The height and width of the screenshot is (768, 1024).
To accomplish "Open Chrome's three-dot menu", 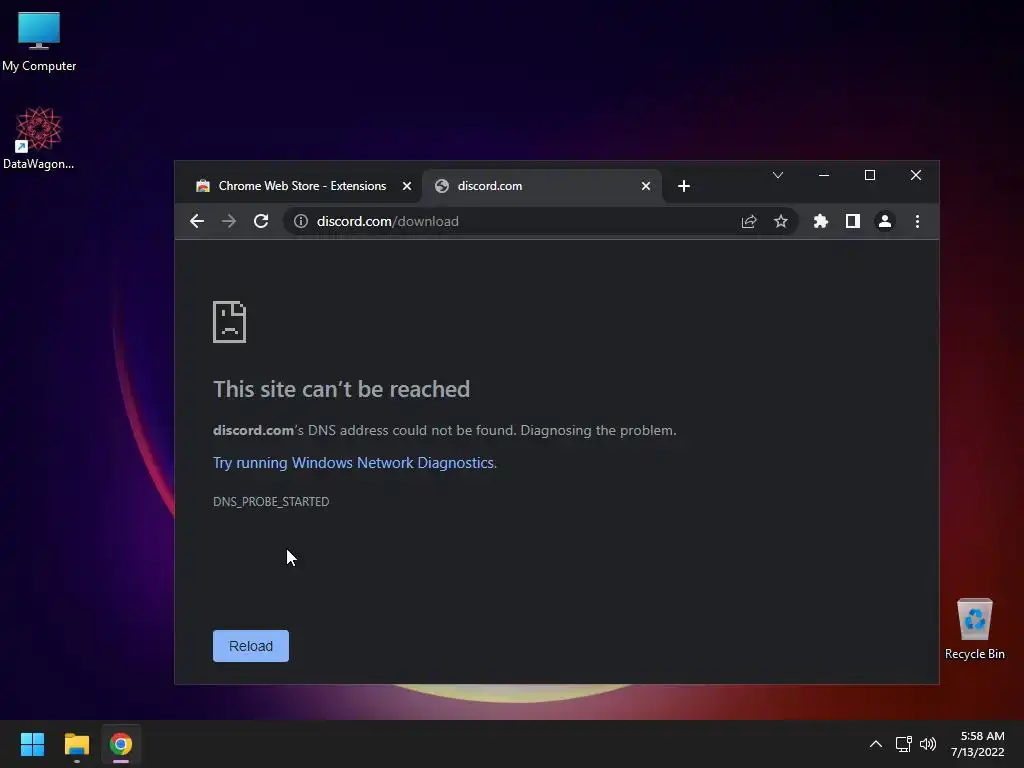I will (918, 221).
